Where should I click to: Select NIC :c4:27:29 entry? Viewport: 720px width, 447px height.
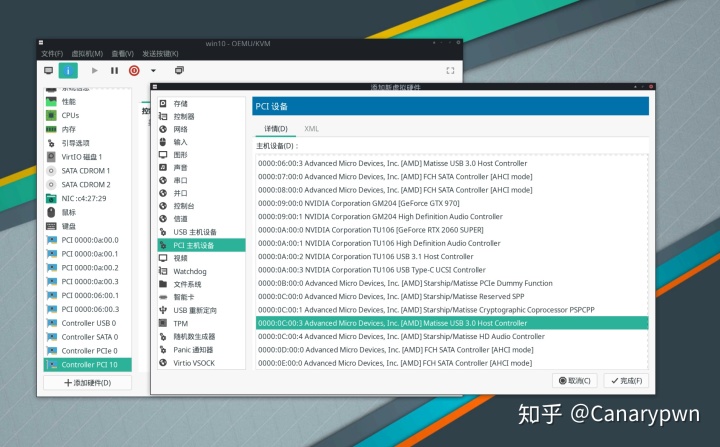[87, 198]
